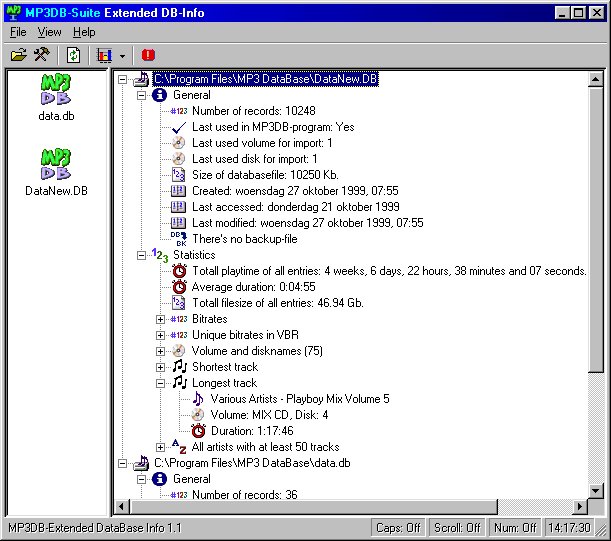The image size is (611, 541).
Task: Click the red stop toolbar icon
Action: click(148, 55)
